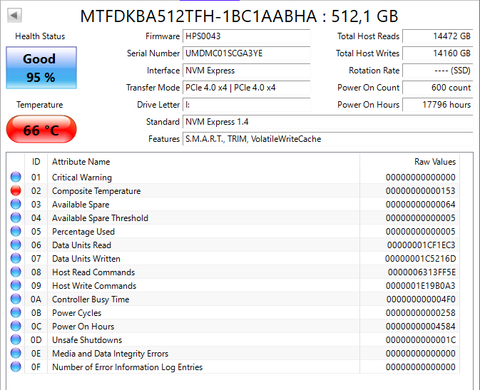Select the Composite Temperature attribute name
480x390 pixels.
tap(96, 191)
